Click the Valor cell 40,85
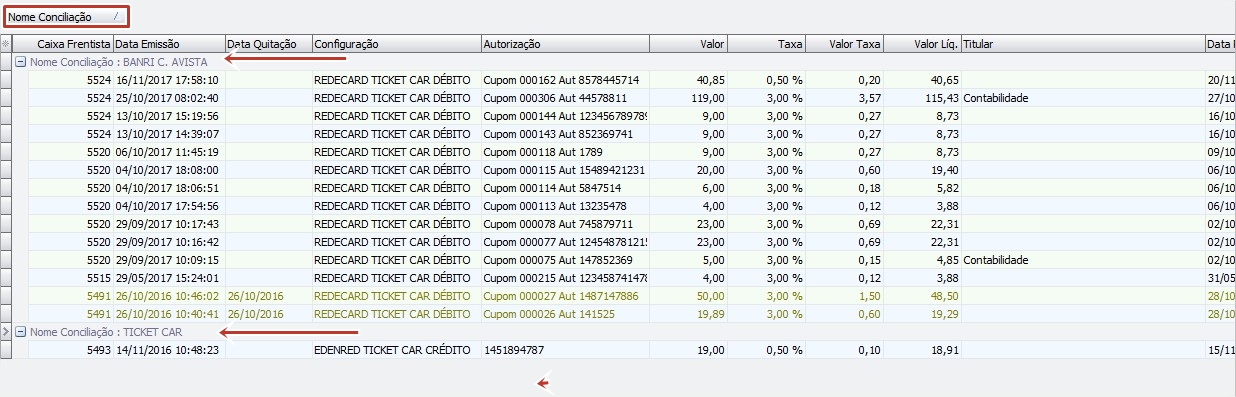Image resolution: width=1236 pixels, height=397 pixels. pyautogui.click(x=688, y=79)
